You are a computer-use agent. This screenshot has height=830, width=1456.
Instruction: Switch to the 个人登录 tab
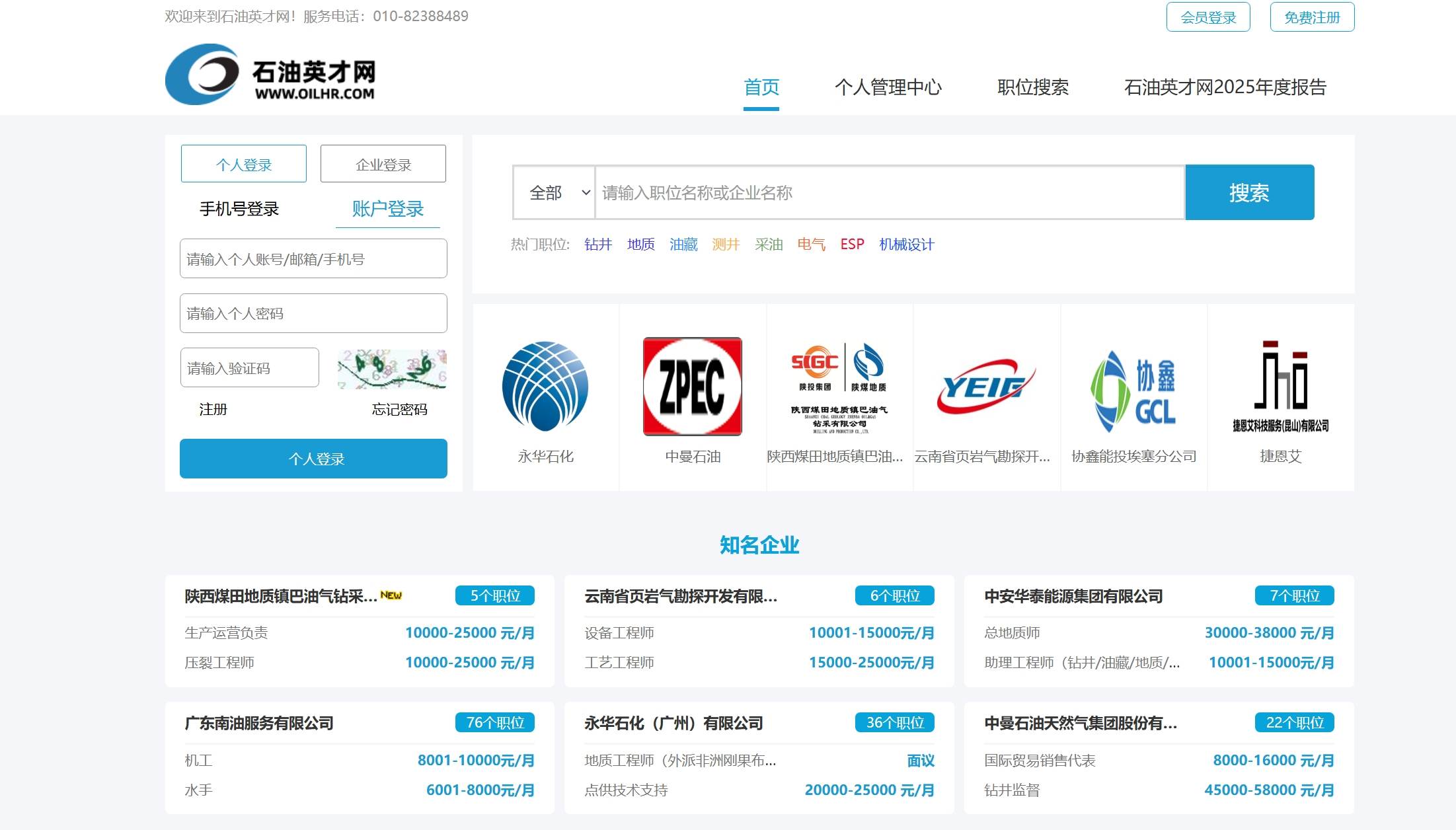coord(244,164)
